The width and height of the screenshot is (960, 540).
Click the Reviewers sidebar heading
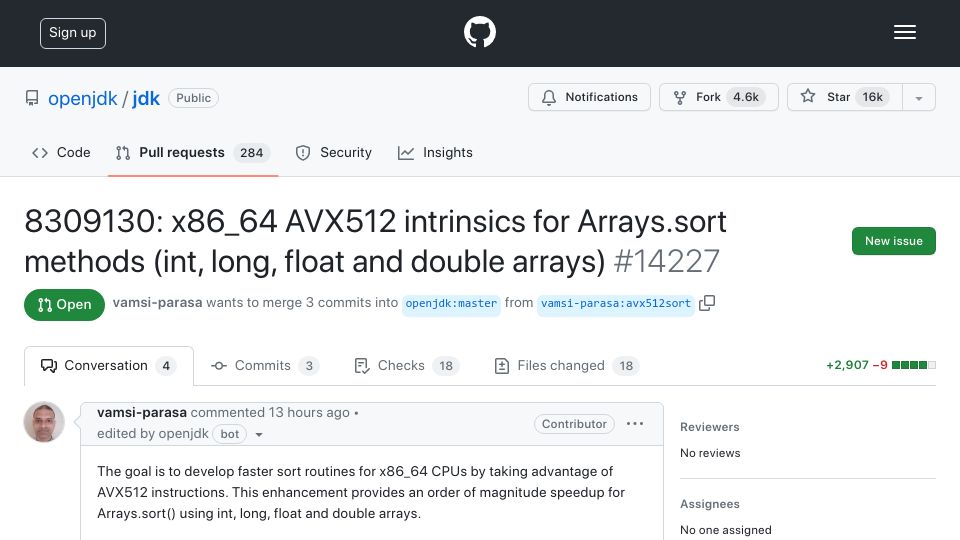pos(710,427)
